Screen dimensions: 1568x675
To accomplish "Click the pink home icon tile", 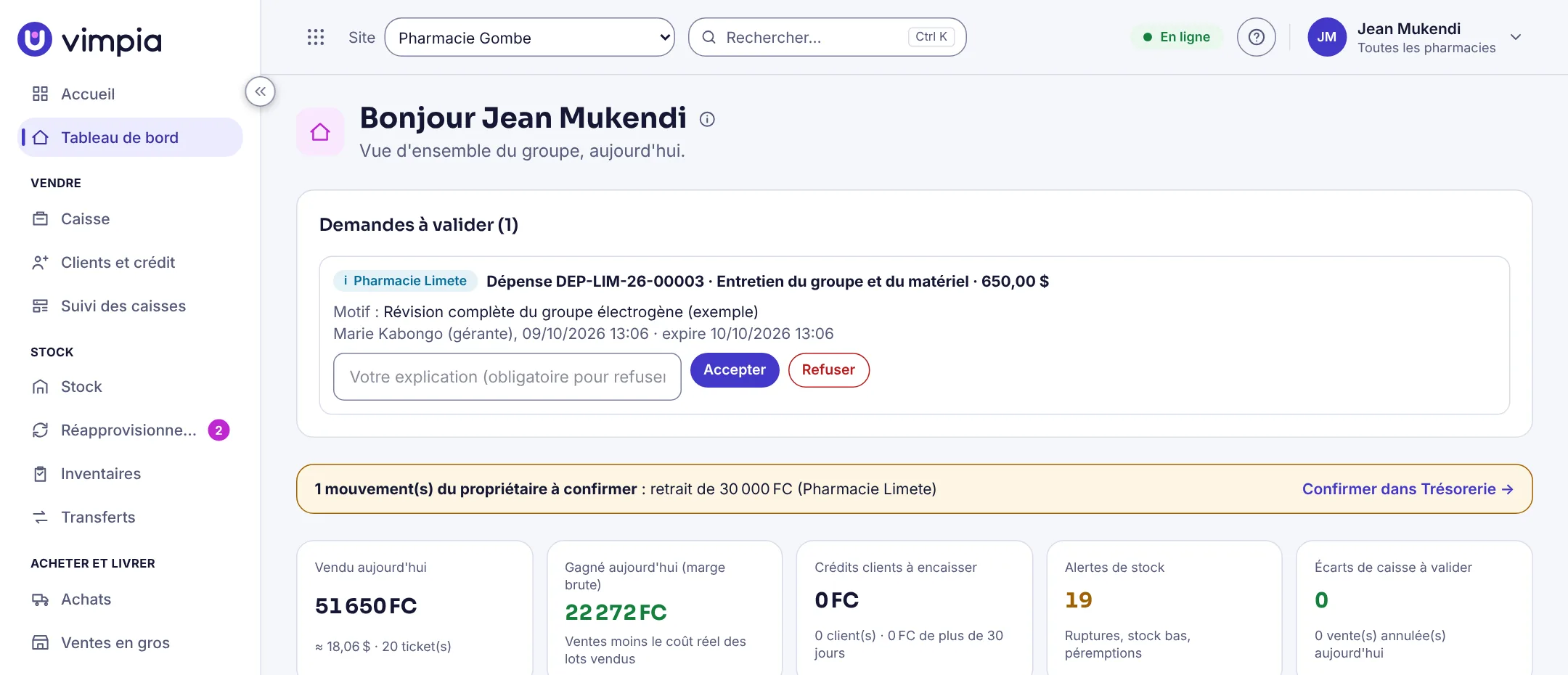I will pos(320,131).
